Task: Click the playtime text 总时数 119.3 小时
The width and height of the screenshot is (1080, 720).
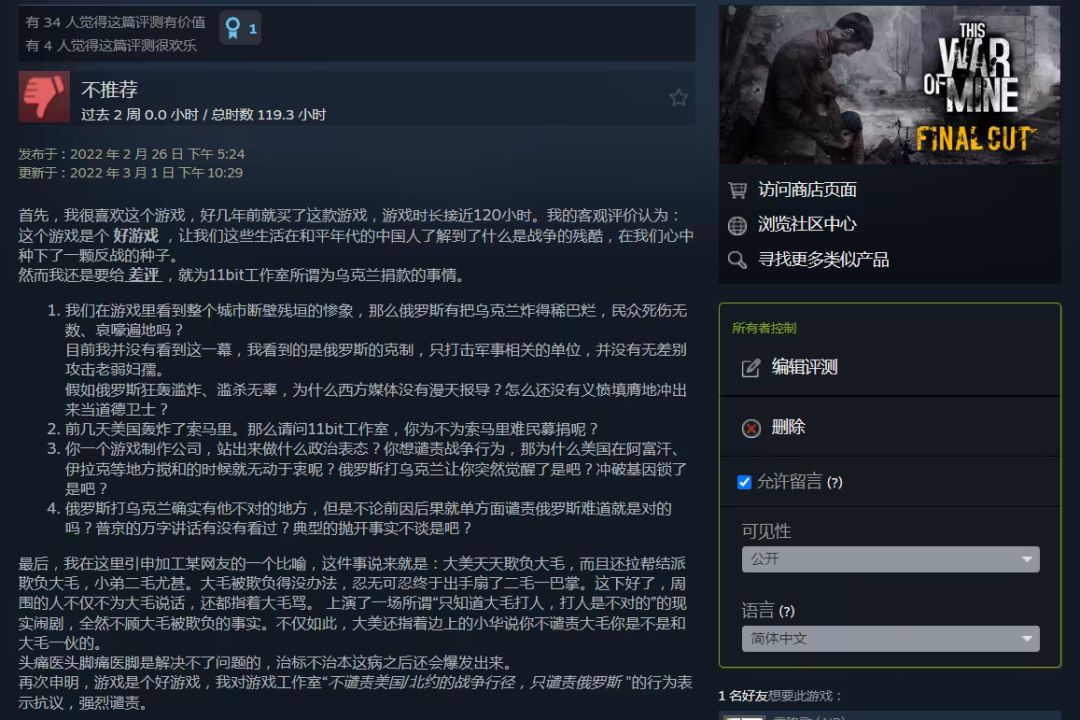Action: coord(269,114)
